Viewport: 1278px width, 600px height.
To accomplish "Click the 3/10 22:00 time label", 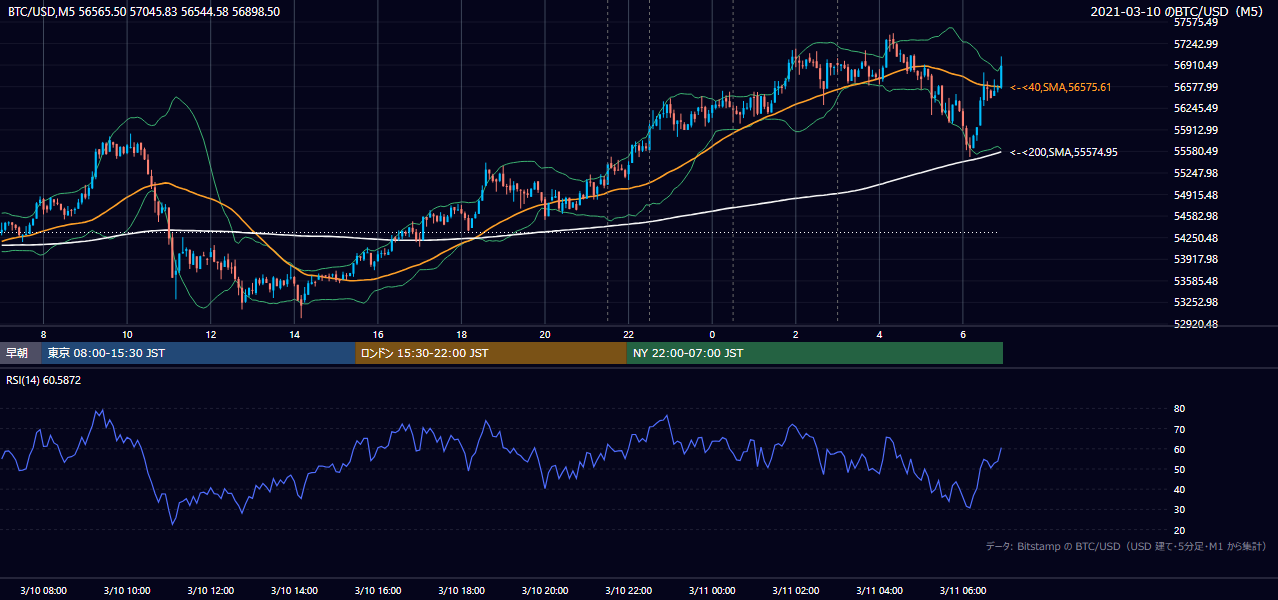I will tap(629, 590).
